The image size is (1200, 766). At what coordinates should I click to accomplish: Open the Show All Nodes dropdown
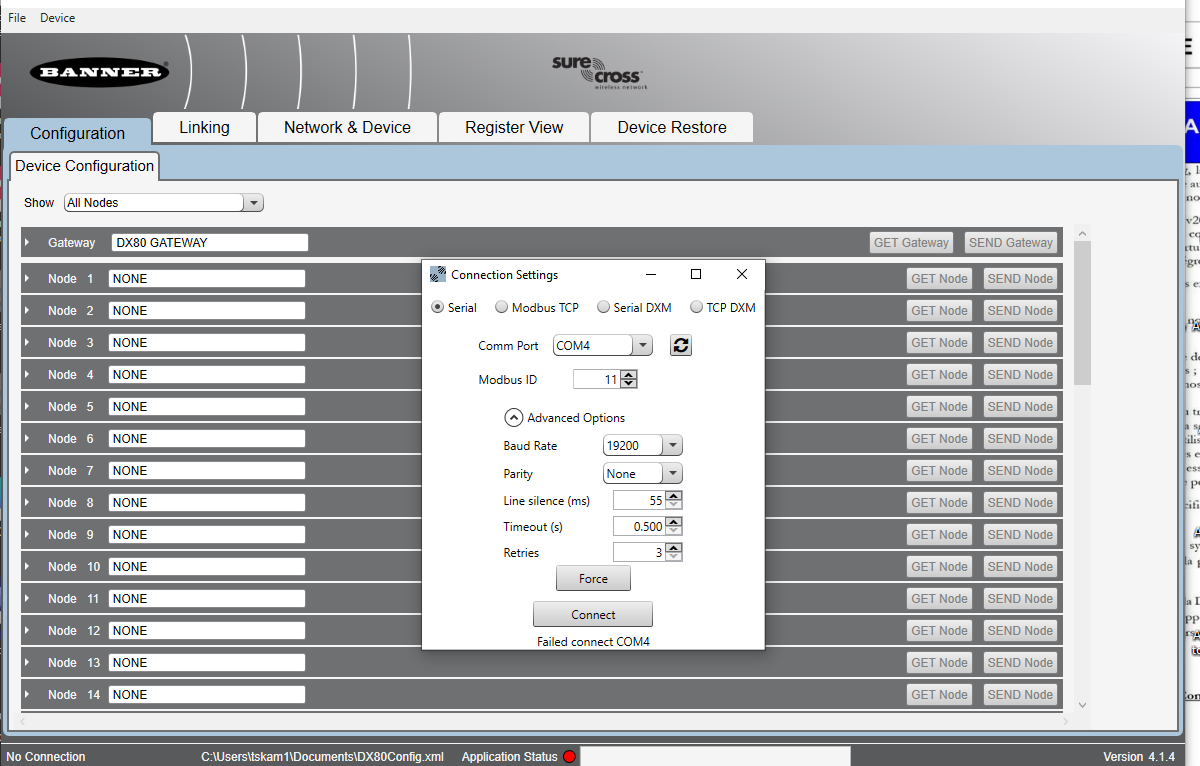pos(254,203)
